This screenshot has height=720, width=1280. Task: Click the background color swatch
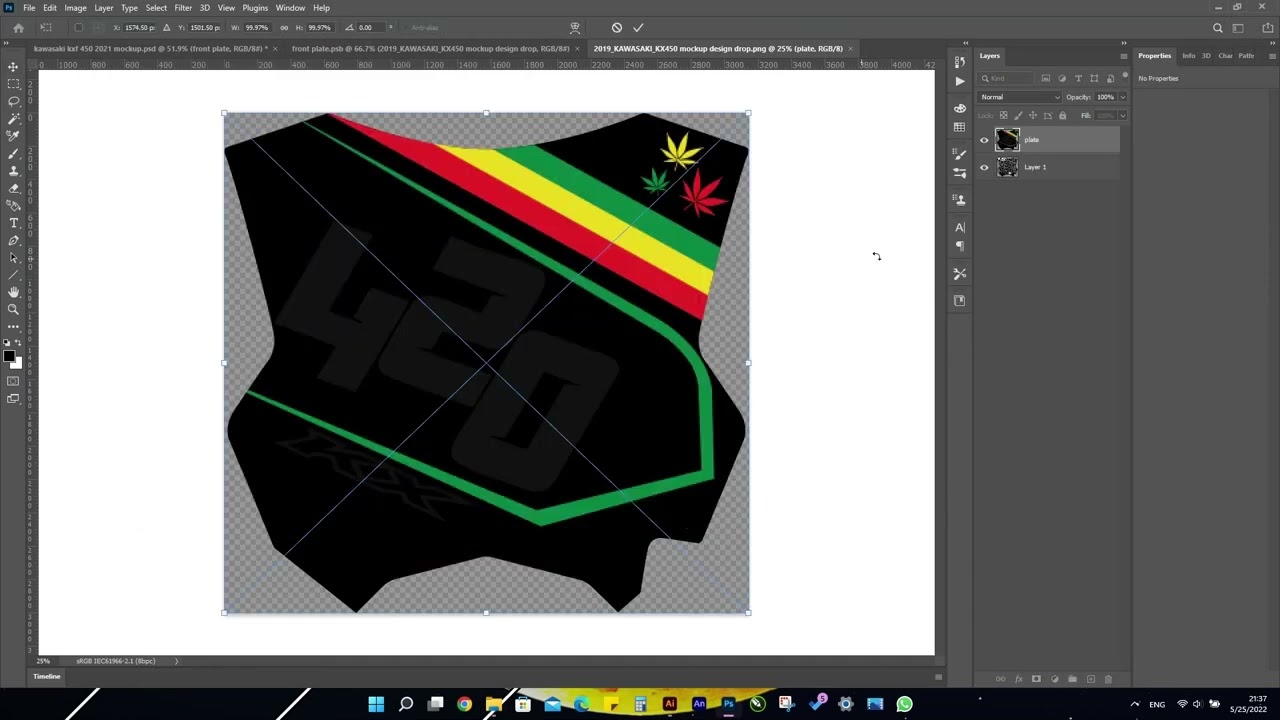point(17,363)
